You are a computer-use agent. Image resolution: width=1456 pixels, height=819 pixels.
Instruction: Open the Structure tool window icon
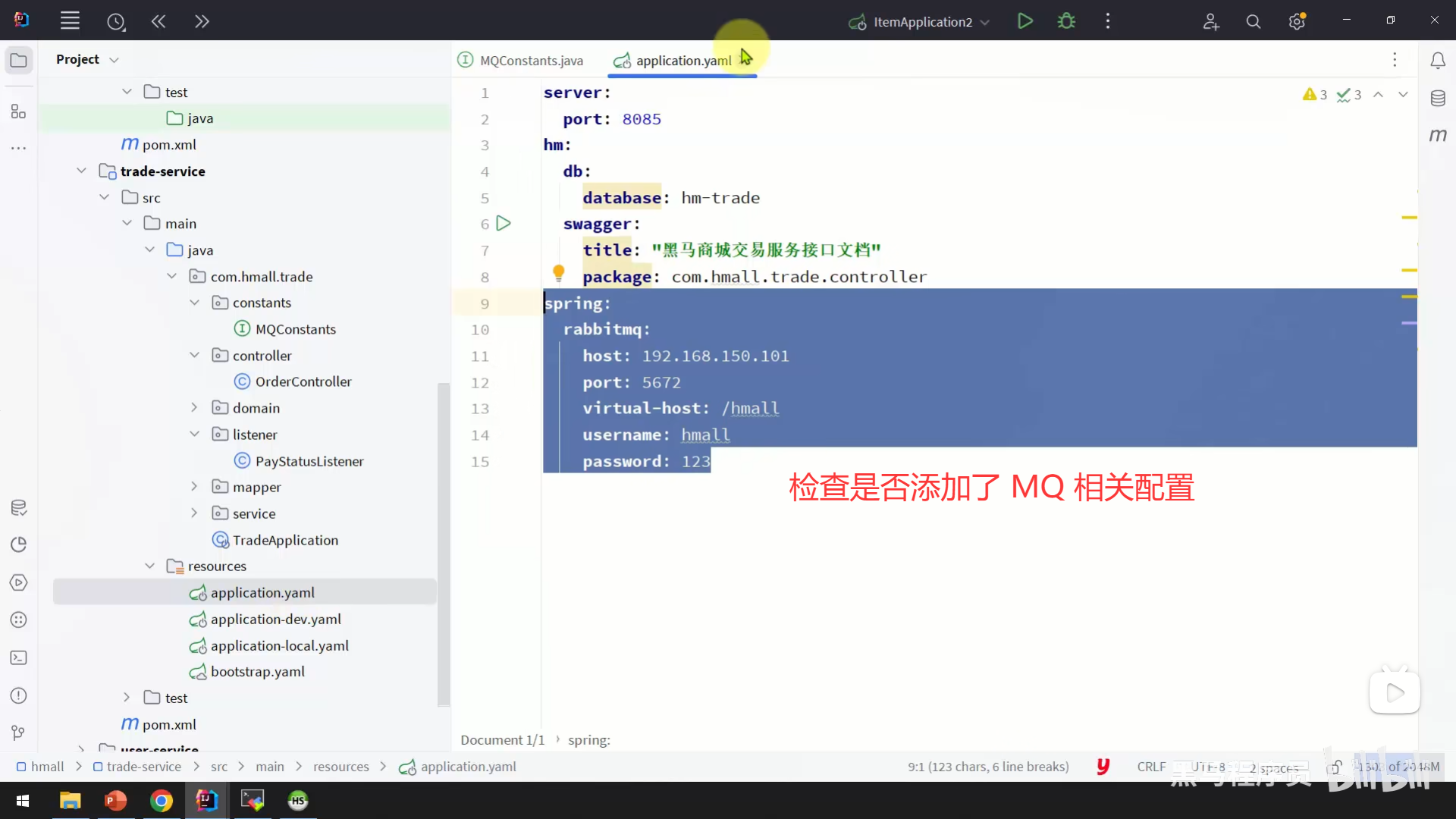(18, 112)
